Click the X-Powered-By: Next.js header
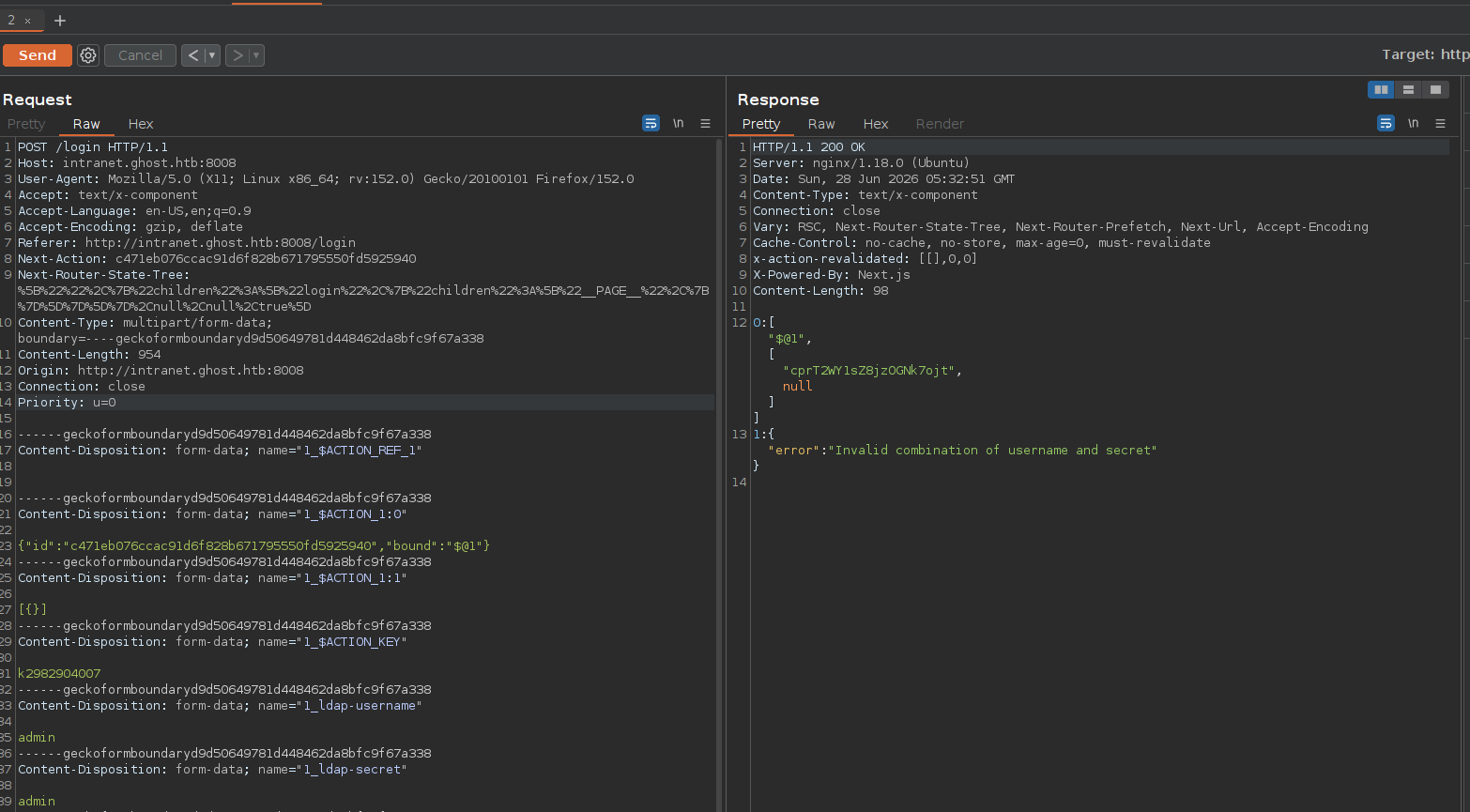Screen dimensions: 1470x812 pos(832,275)
